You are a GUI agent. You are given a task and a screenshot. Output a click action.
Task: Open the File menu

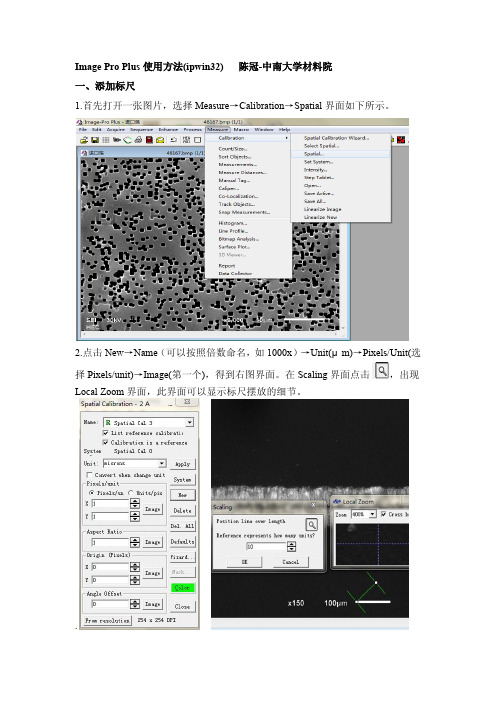(83, 129)
